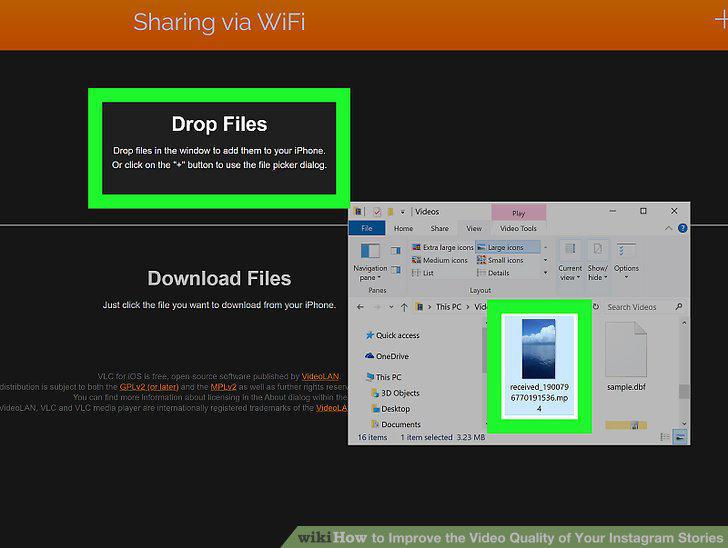The image size is (728, 548).
Task: Choose Small icons layout
Action: click(x=500, y=260)
